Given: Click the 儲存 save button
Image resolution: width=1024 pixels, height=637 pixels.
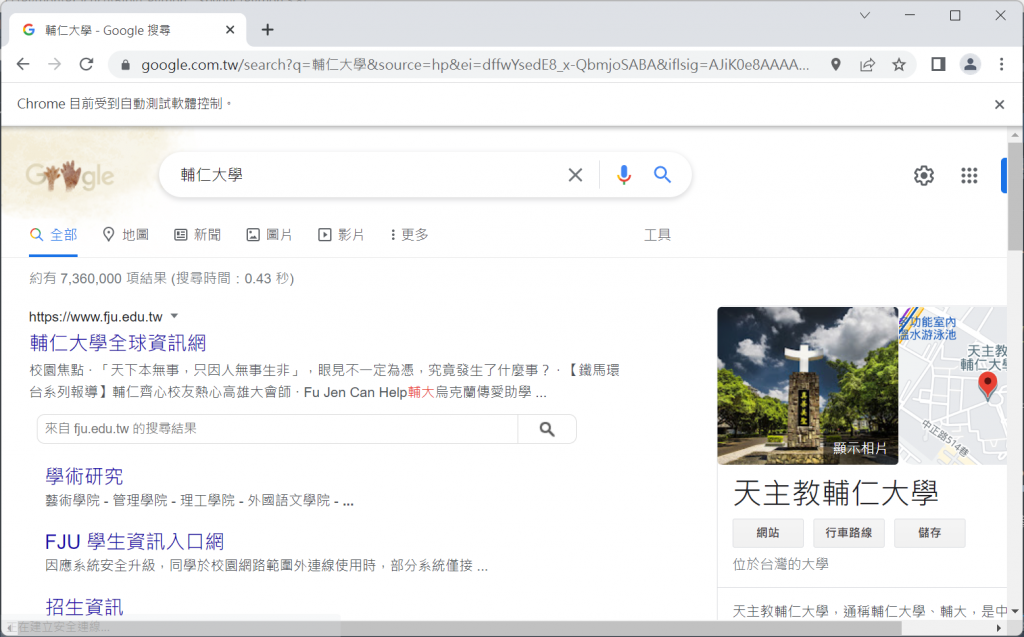Looking at the screenshot, I should pyautogui.click(x=929, y=533).
